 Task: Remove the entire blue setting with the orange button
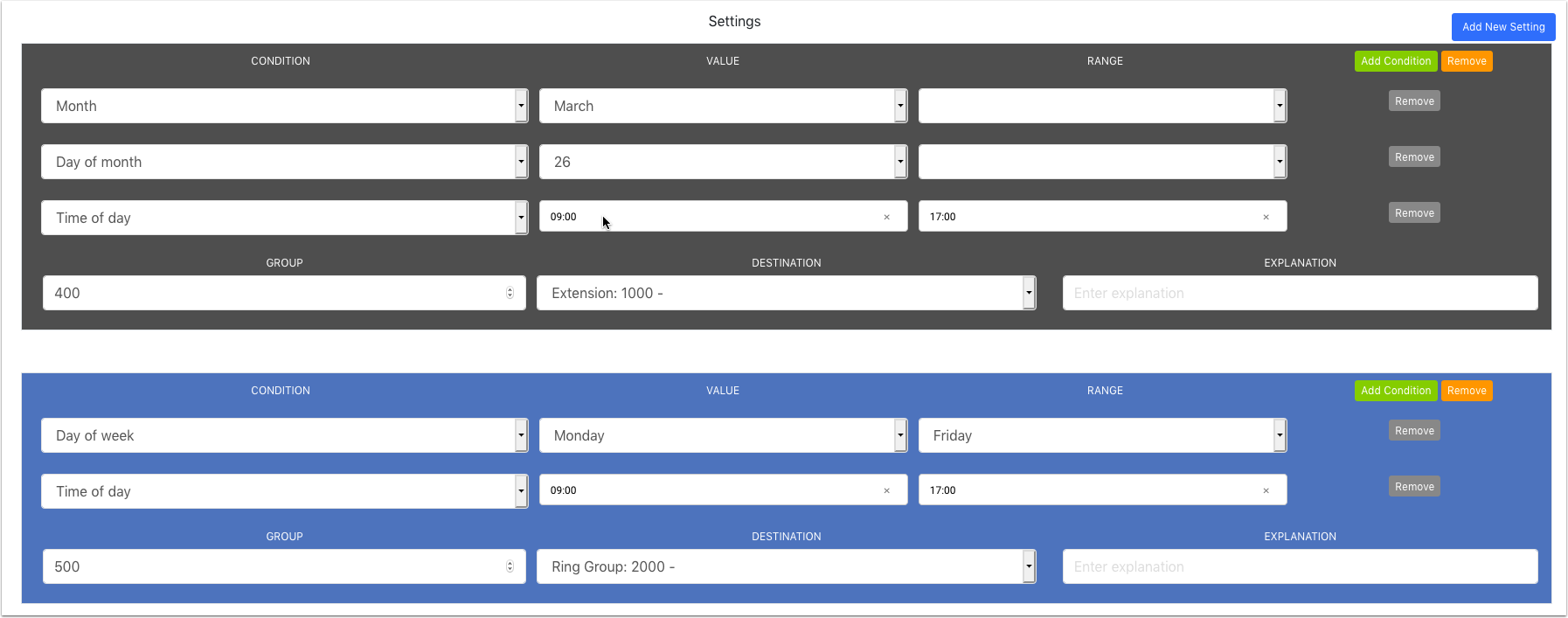pyautogui.click(x=1466, y=391)
